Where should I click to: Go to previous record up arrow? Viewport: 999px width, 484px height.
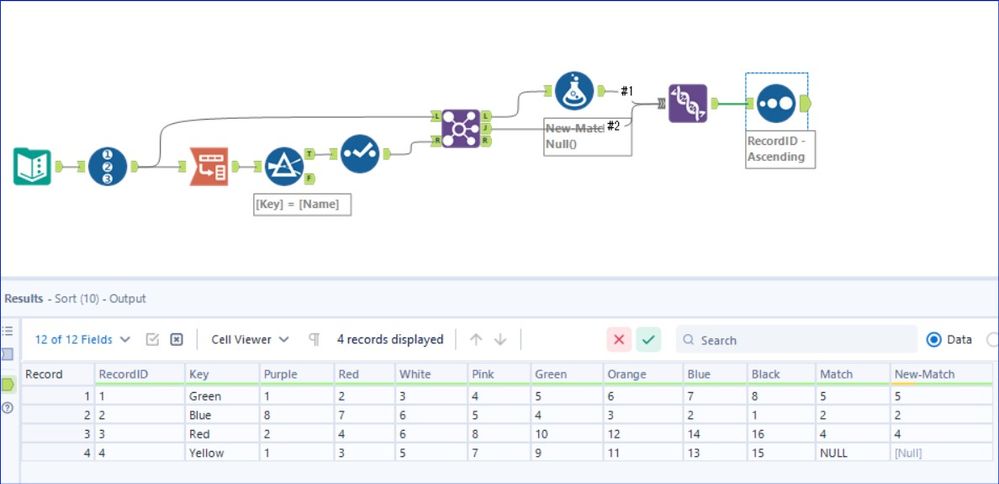coord(476,339)
